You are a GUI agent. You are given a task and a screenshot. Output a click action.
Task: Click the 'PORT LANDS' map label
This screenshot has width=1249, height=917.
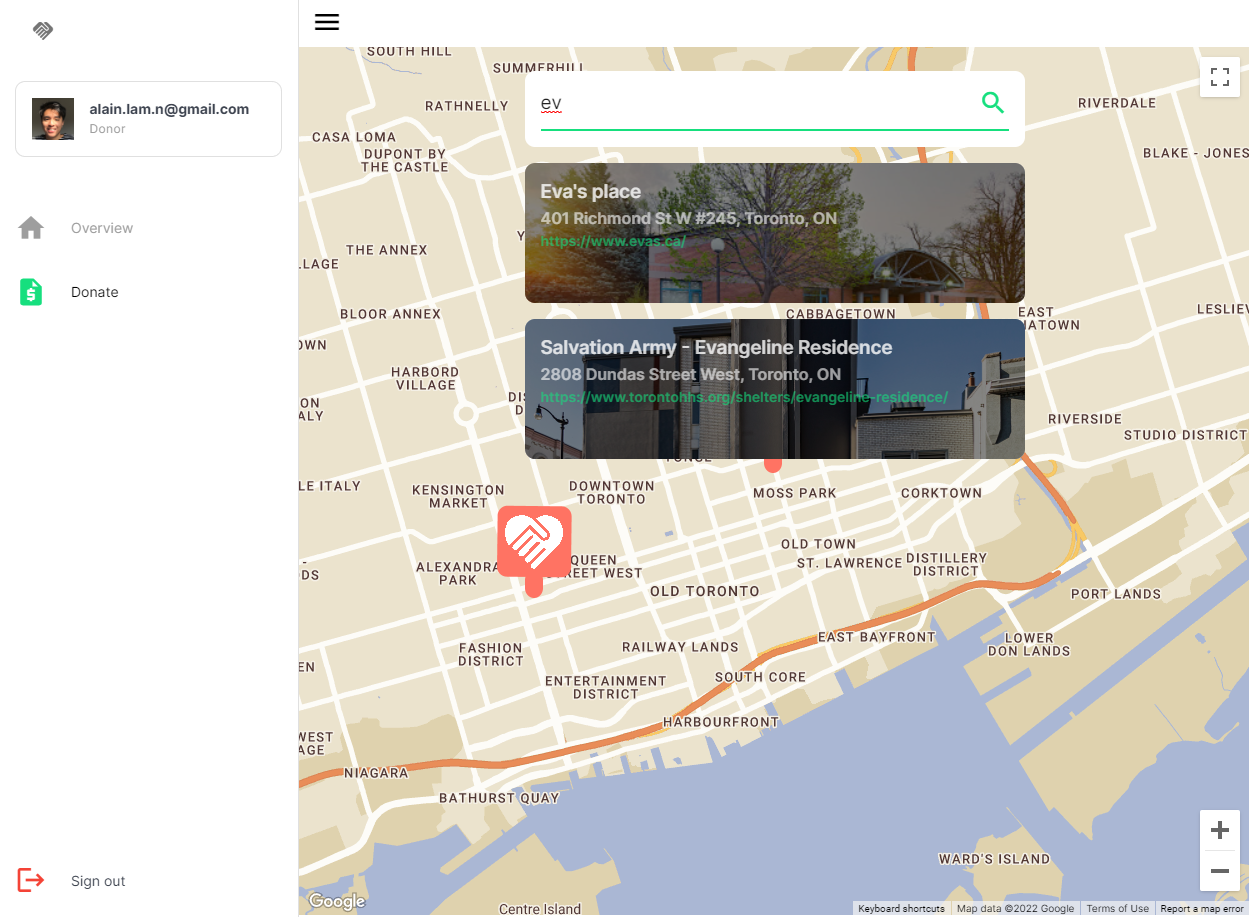(1116, 594)
